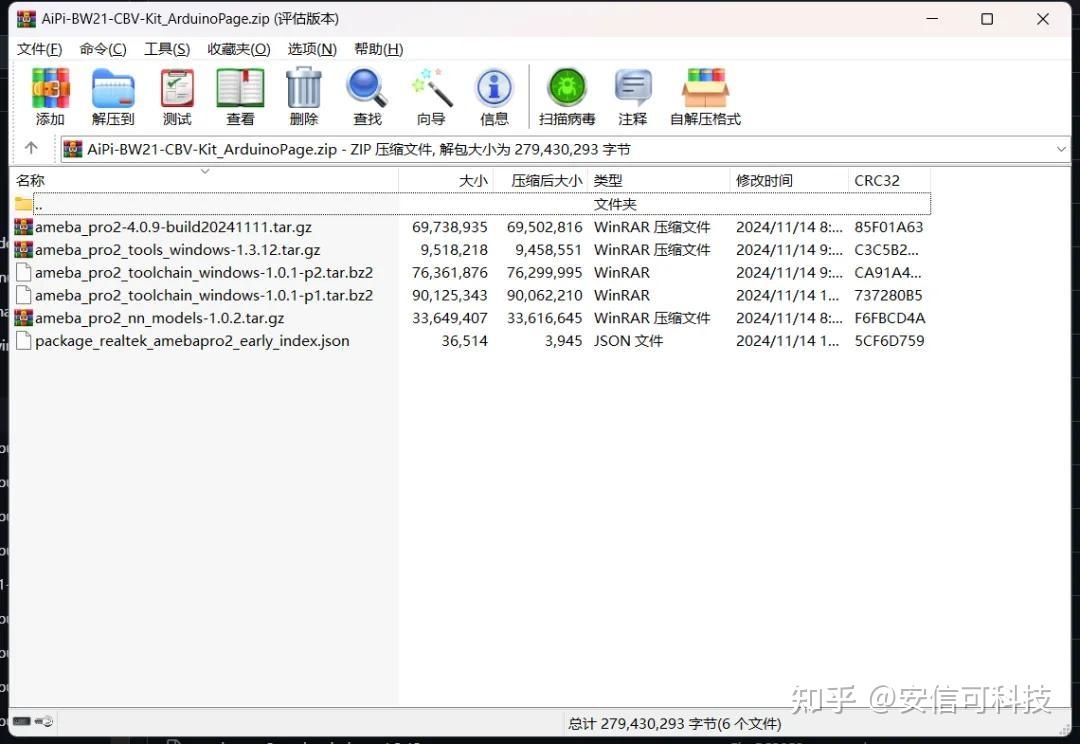The height and width of the screenshot is (744, 1080).
Task: Click the 解压到 (Extract to) toolbar icon
Action: pos(113,88)
